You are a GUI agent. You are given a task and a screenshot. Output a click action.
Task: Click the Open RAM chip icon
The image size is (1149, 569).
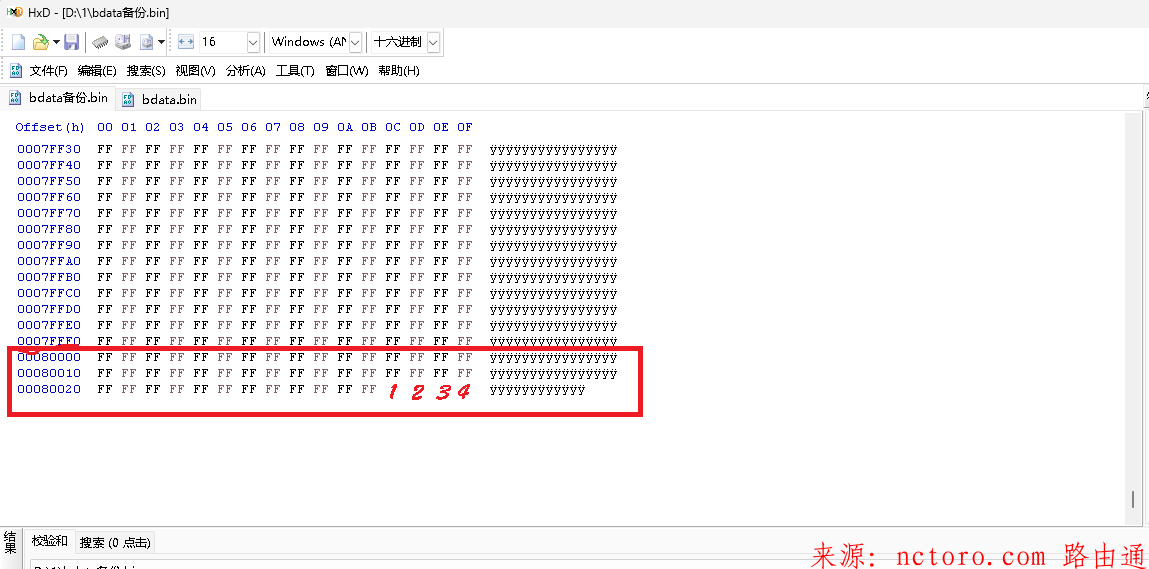point(100,42)
